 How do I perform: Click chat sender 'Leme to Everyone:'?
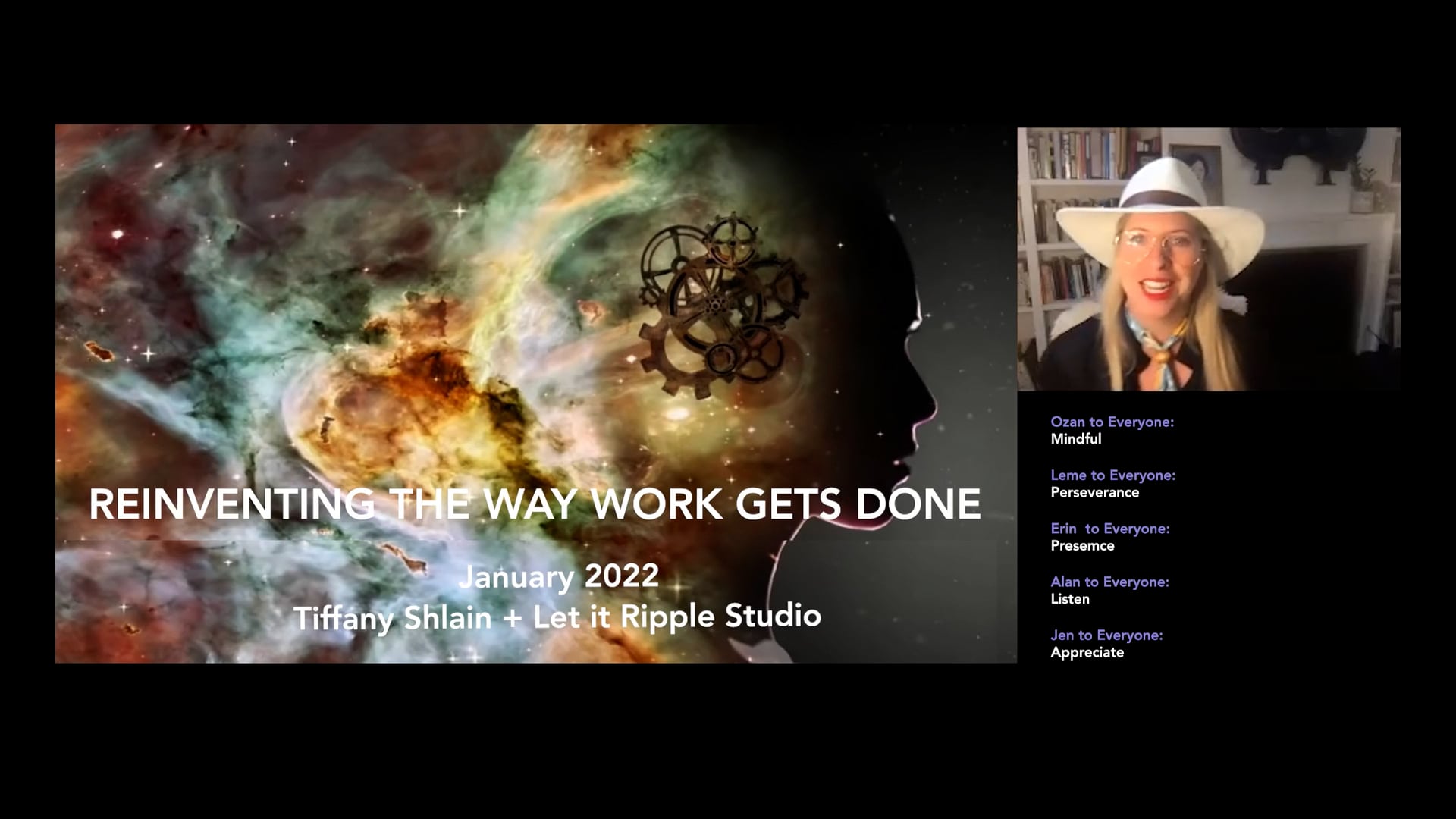(x=1113, y=475)
